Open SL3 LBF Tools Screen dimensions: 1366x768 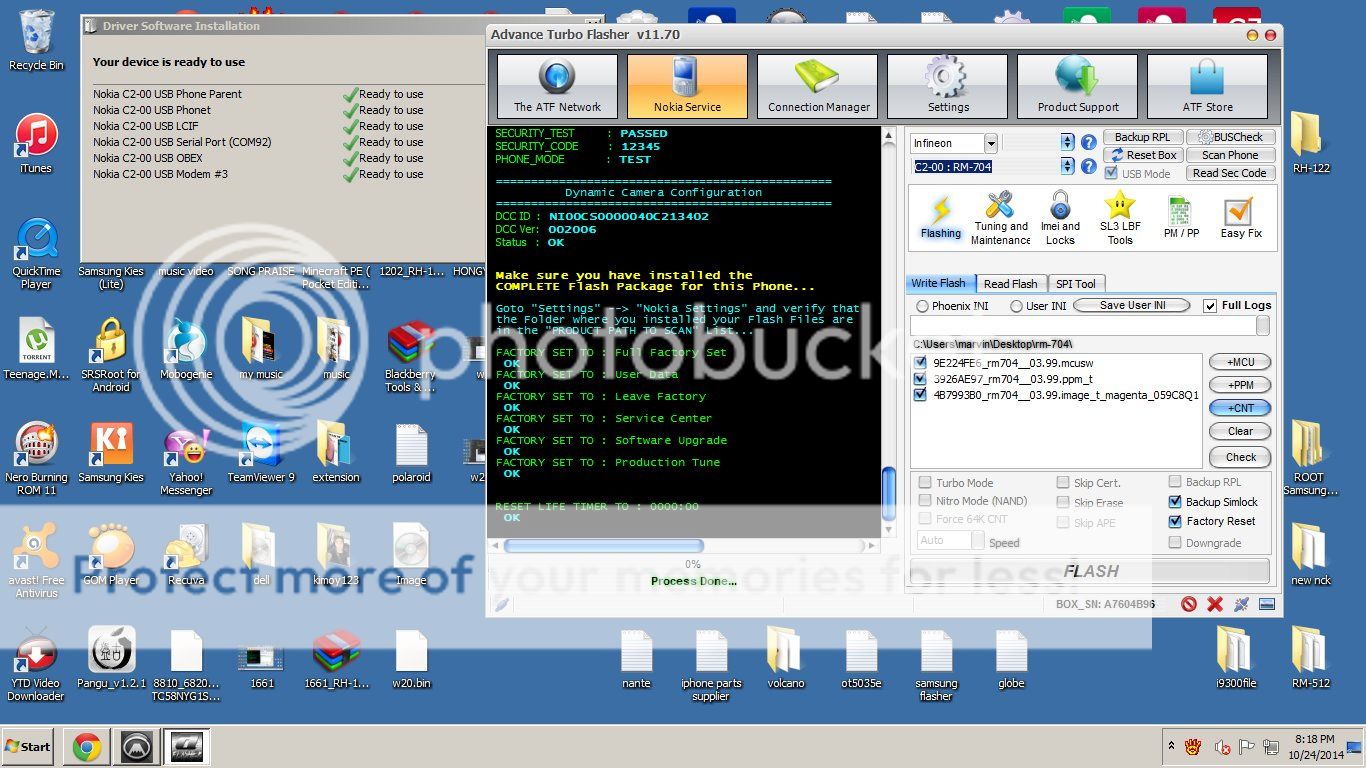[1120, 218]
